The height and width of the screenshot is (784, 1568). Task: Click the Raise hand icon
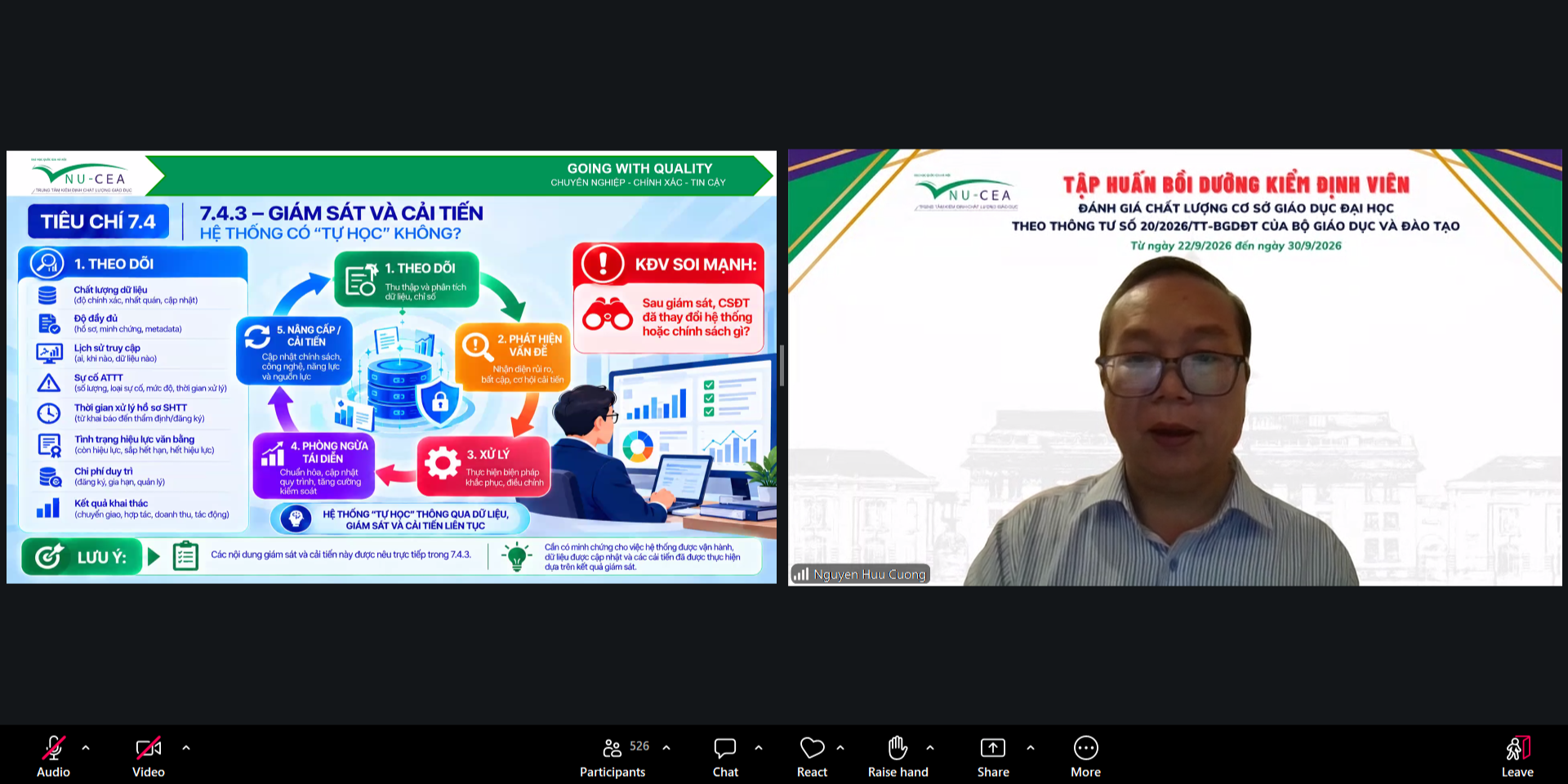(x=898, y=748)
